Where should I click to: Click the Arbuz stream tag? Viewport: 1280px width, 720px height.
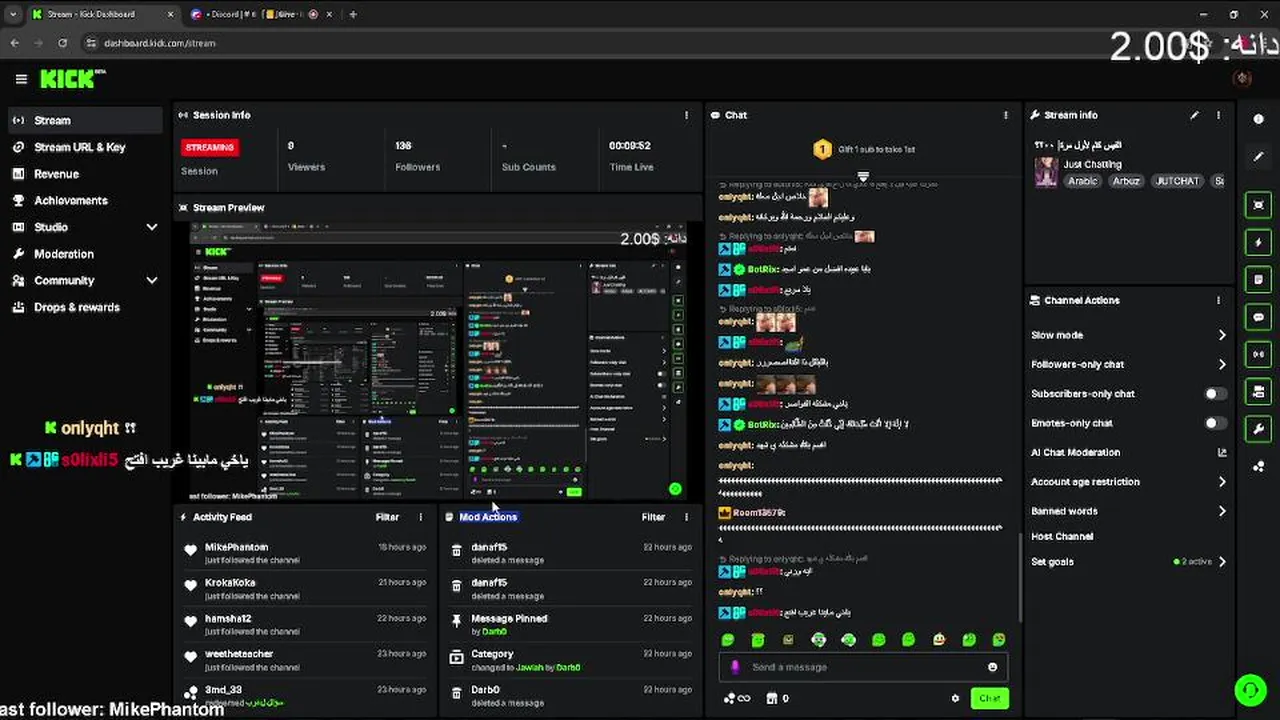[1126, 181]
